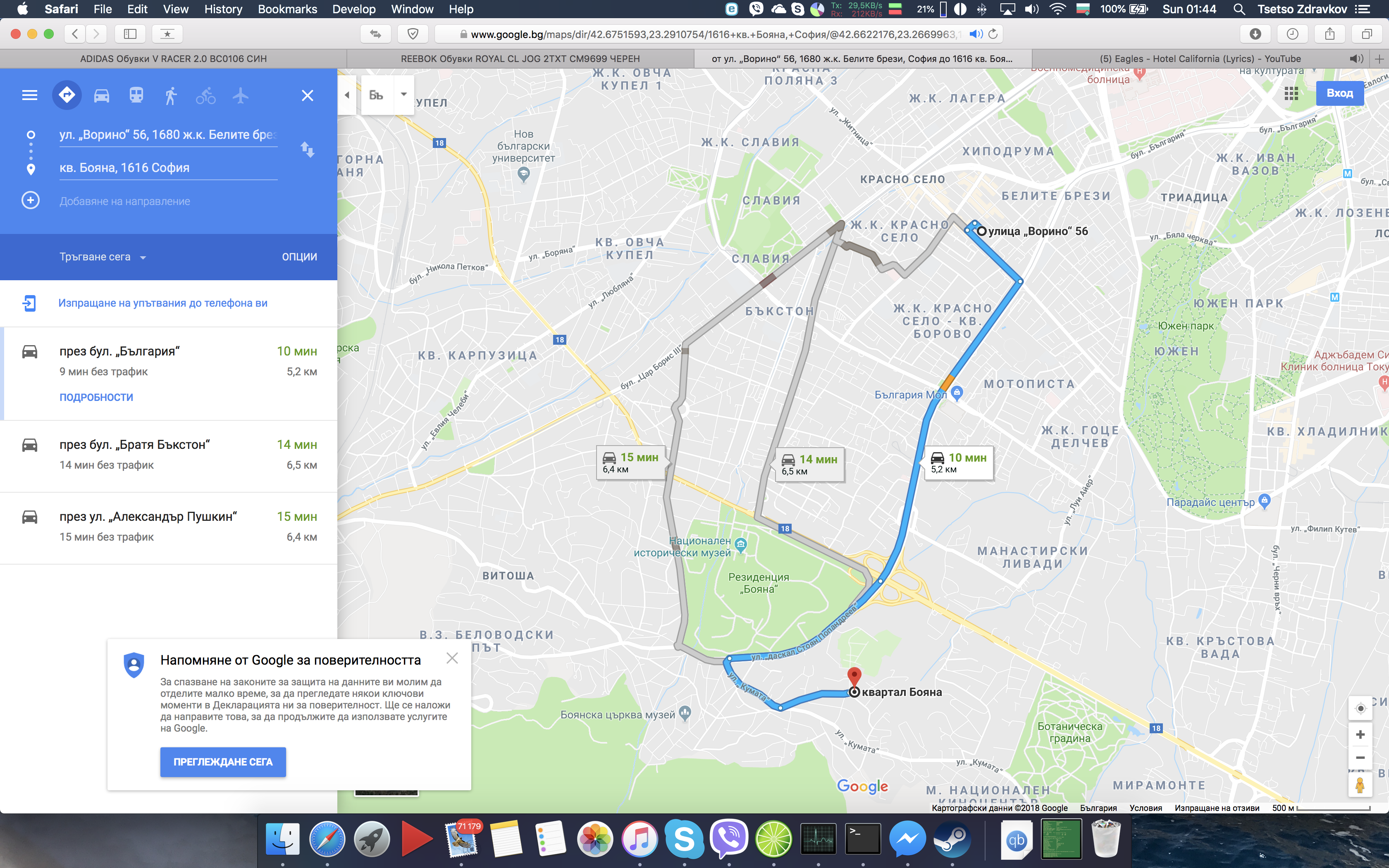Screen dimensions: 1389x868
Task: Open ПОДРОБНОСТИ for the бул. България route
Action: click(x=96, y=397)
